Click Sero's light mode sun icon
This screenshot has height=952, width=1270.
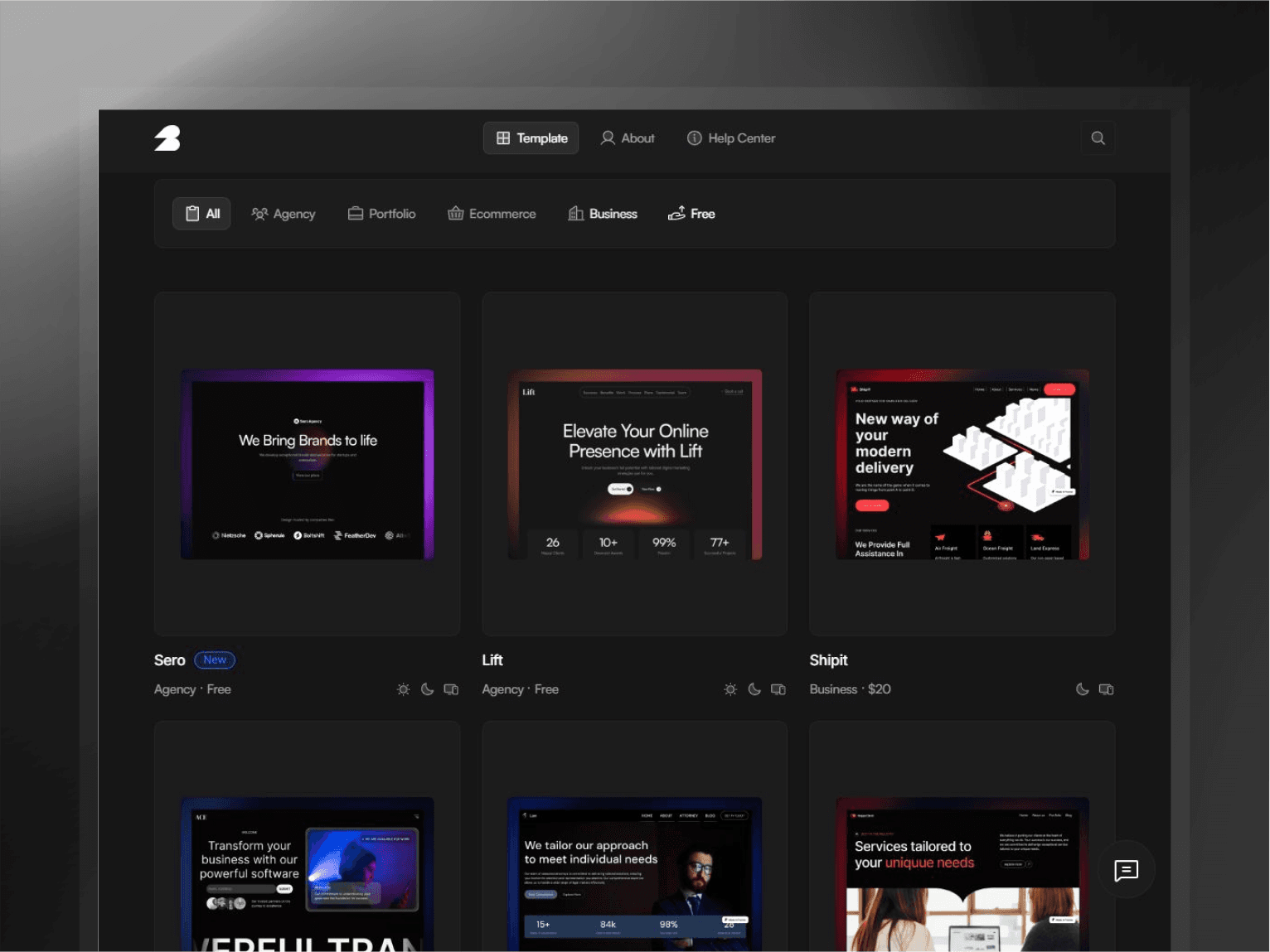pyautogui.click(x=403, y=689)
